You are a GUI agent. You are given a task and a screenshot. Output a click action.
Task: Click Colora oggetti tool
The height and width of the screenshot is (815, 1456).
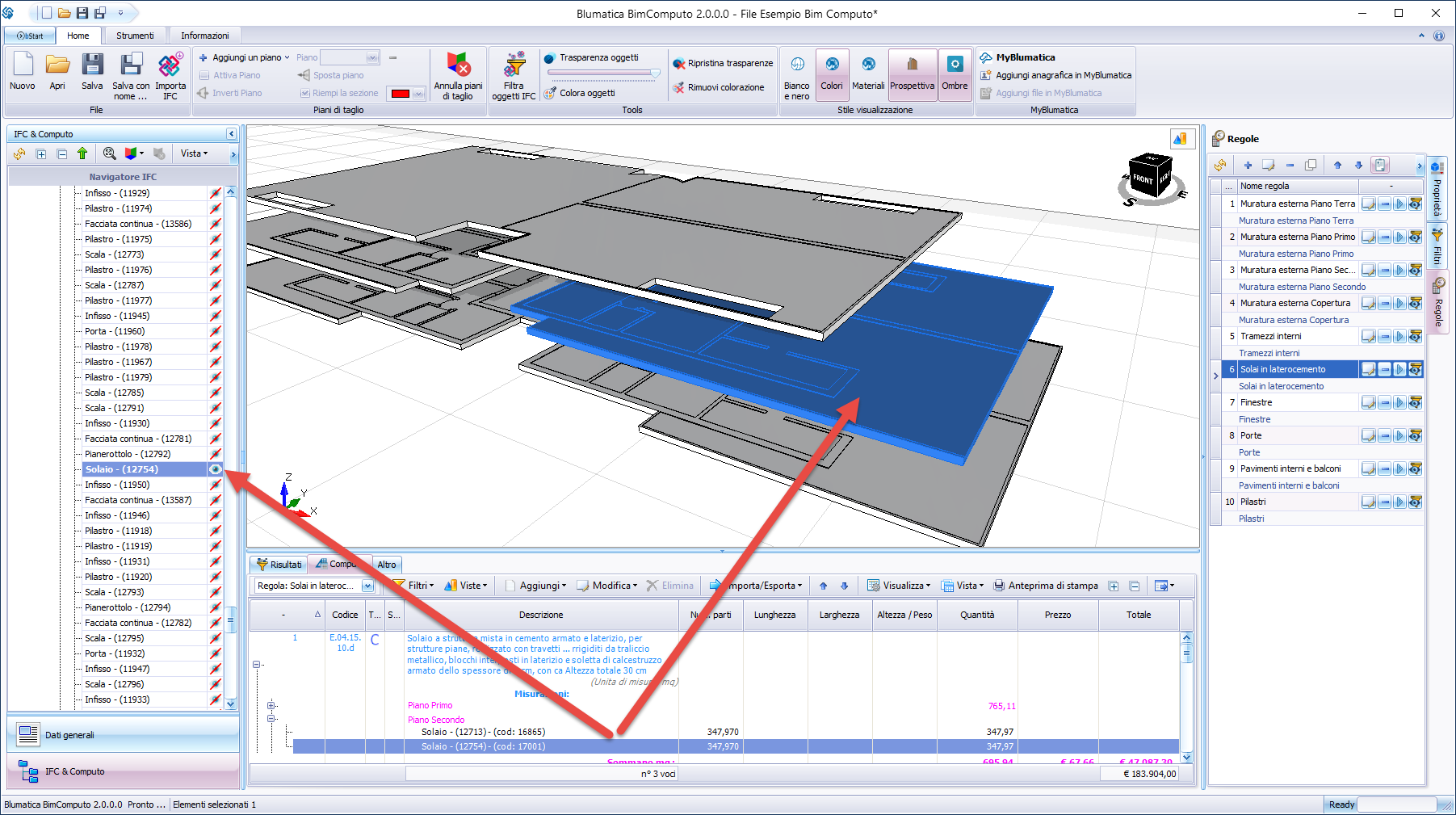point(579,93)
